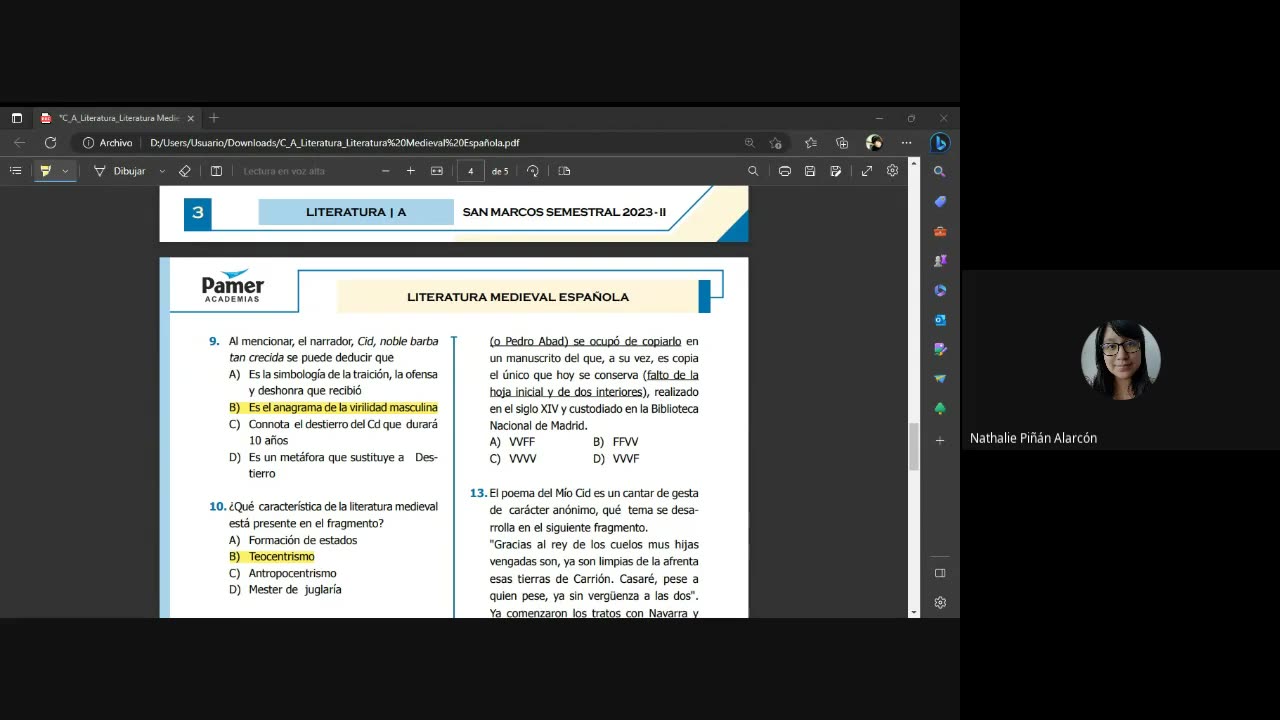Open tab actions menu icon
The width and height of the screenshot is (1280, 720).
click(x=16, y=118)
